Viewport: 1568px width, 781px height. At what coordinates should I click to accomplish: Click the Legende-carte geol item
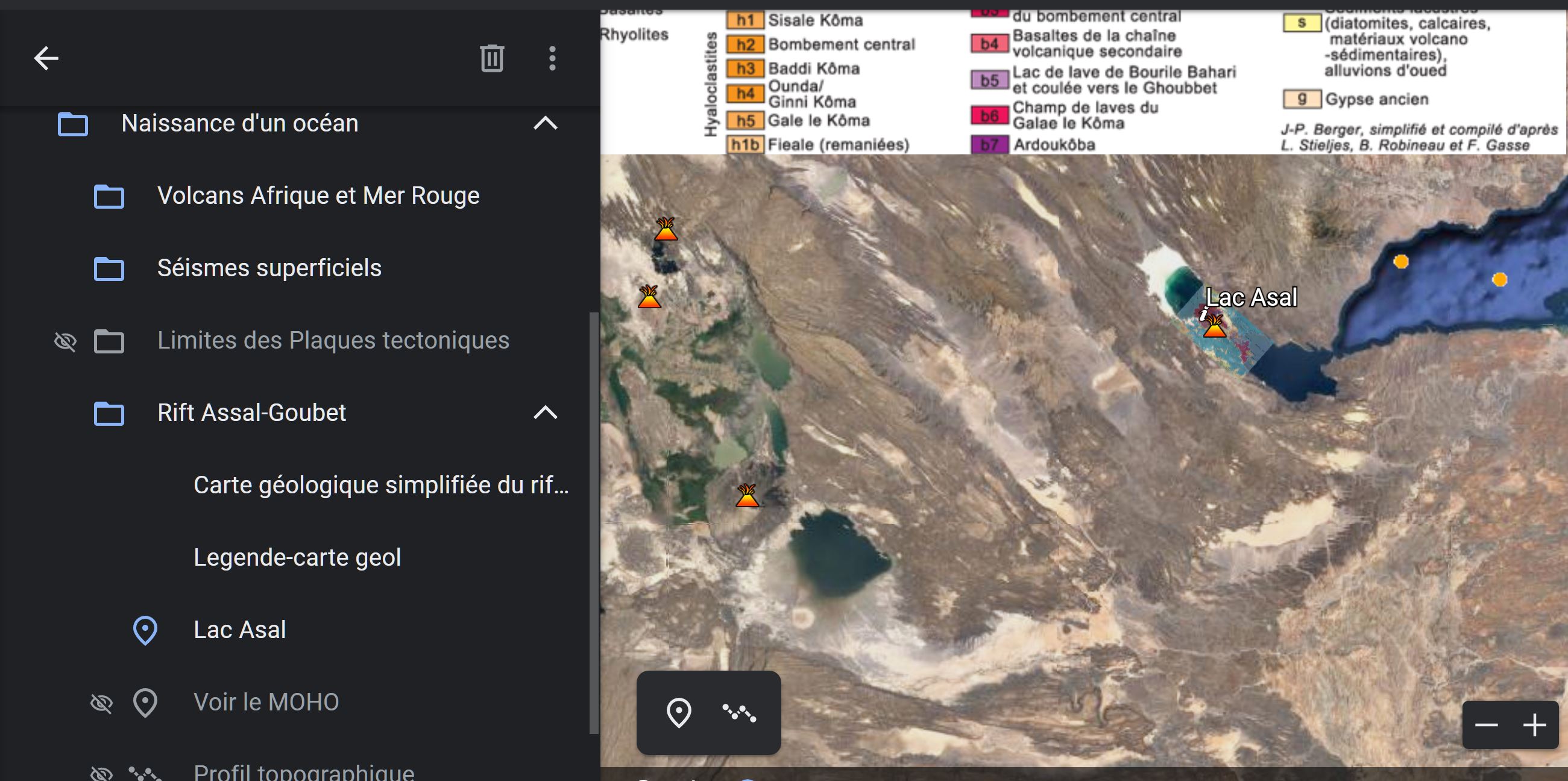[x=297, y=558]
